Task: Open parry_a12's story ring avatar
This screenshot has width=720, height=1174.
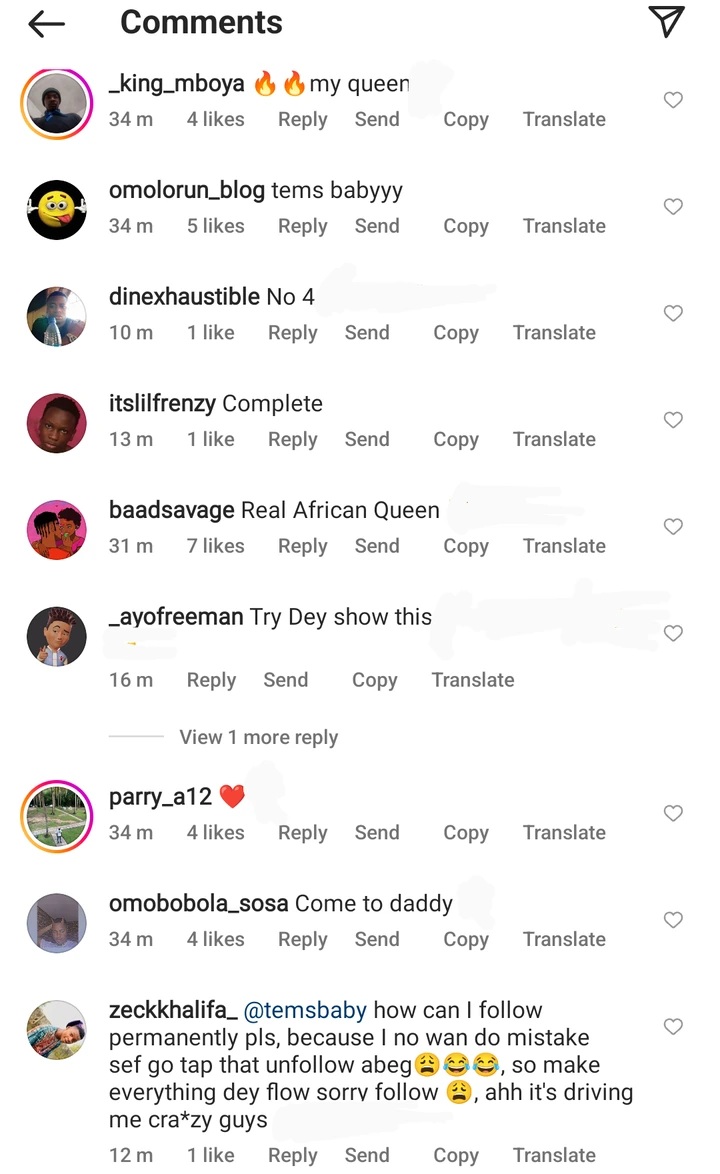Action: 56,817
